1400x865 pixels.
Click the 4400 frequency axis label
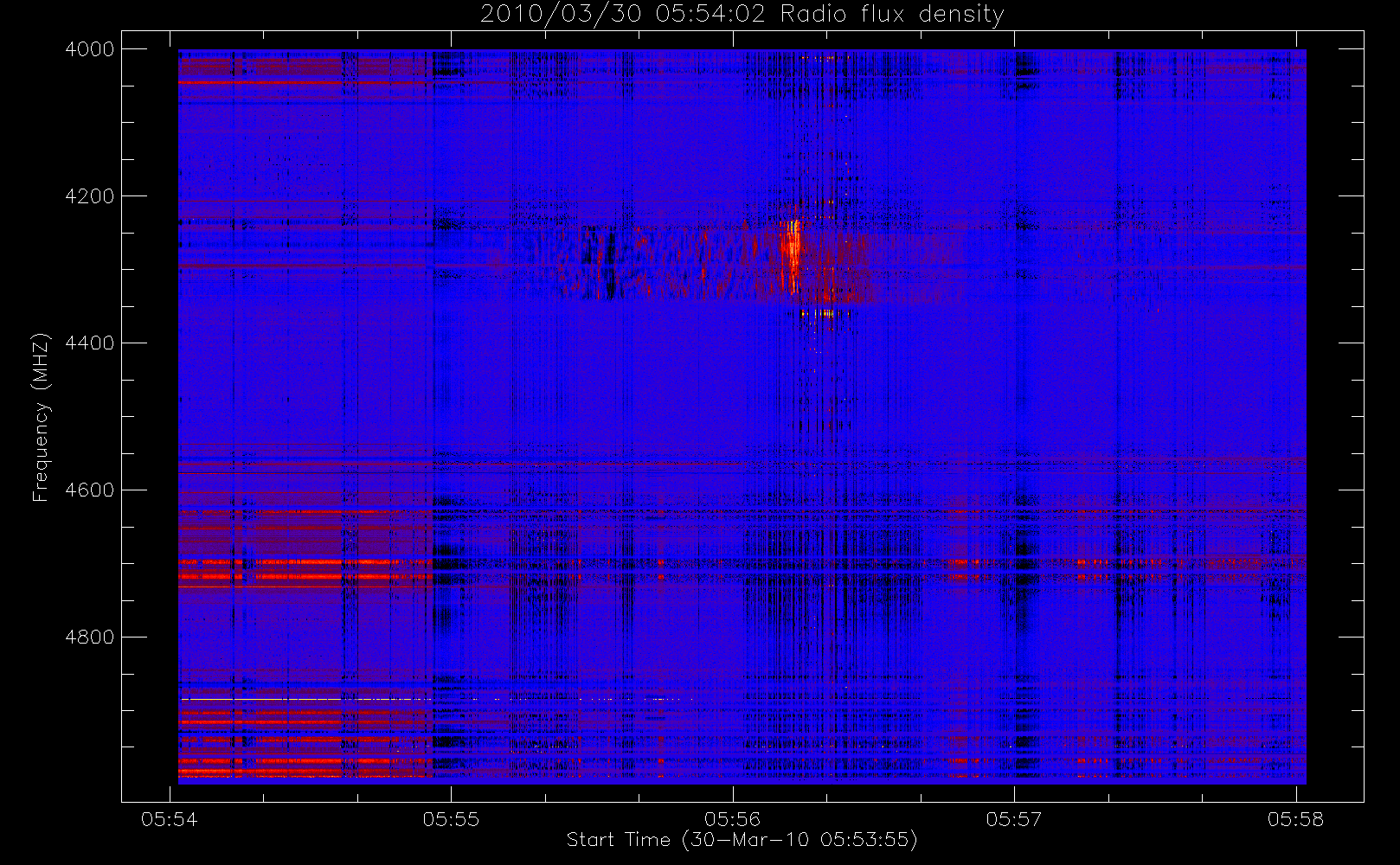click(89, 343)
